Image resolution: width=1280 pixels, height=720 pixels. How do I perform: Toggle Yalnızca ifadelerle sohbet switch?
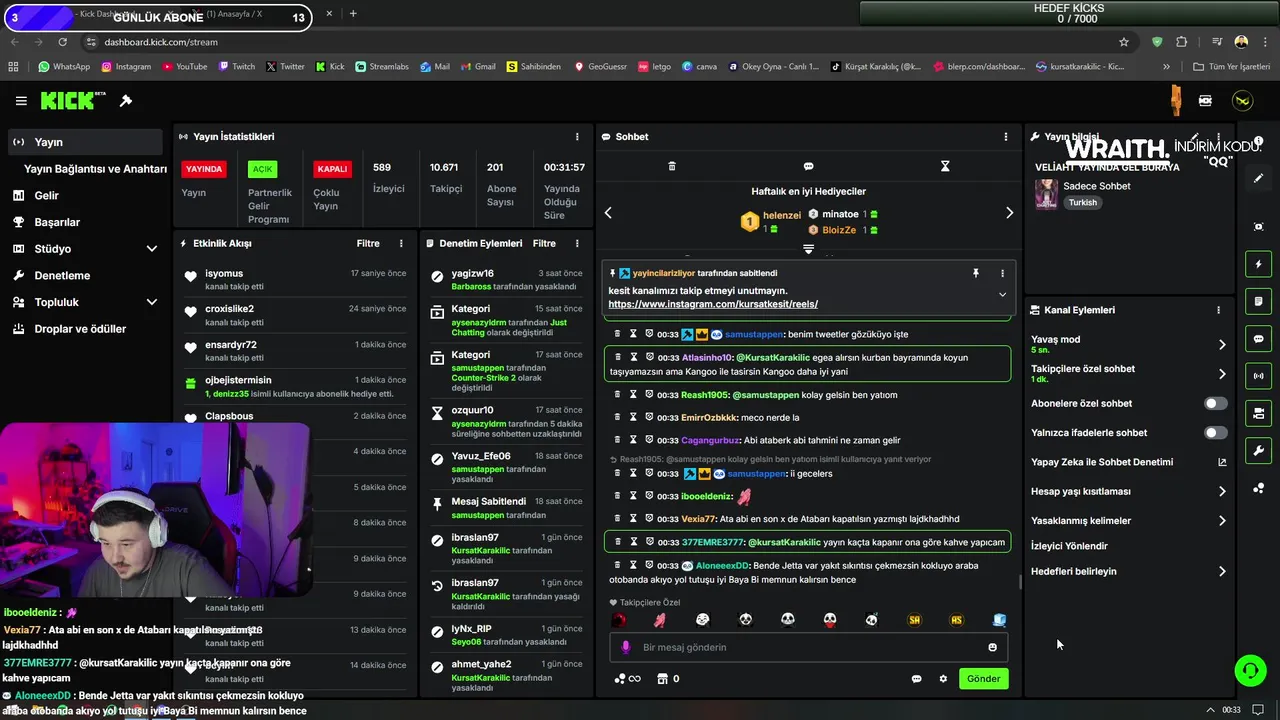click(x=1215, y=433)
